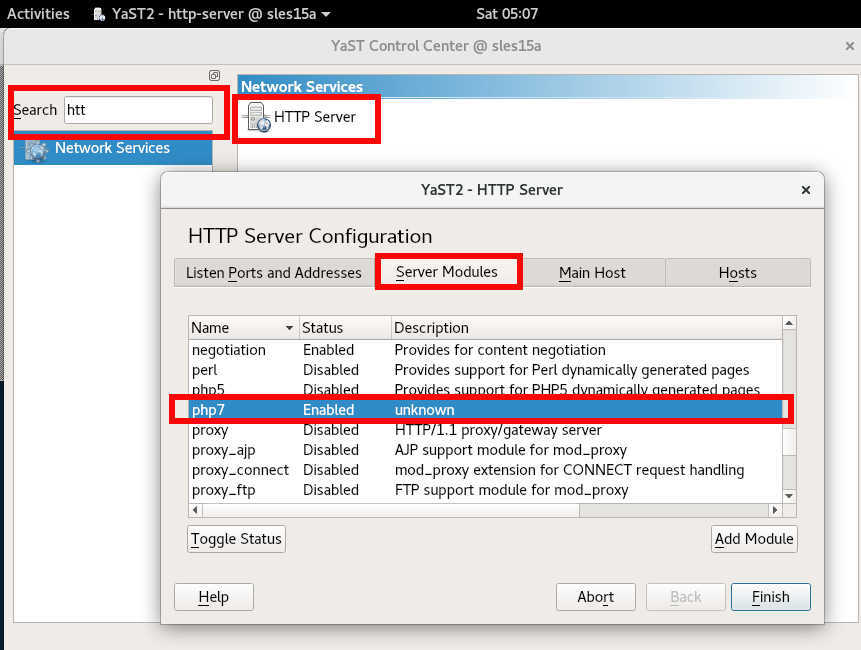Screen dimensions: 861x650
Task: Click the Name column header
Action: click(244, 328)
